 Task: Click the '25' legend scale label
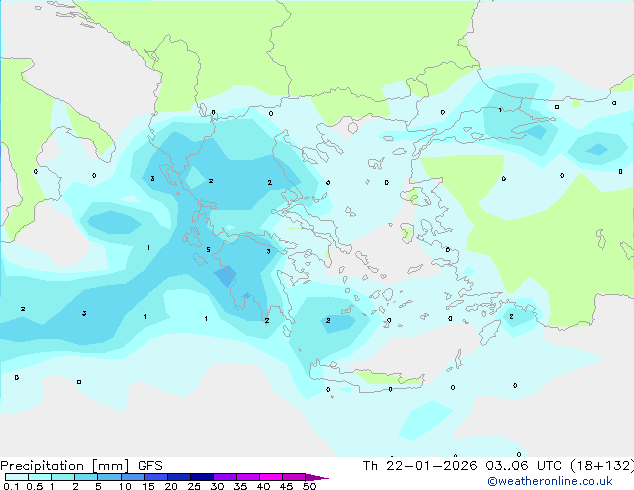(194, 486)
